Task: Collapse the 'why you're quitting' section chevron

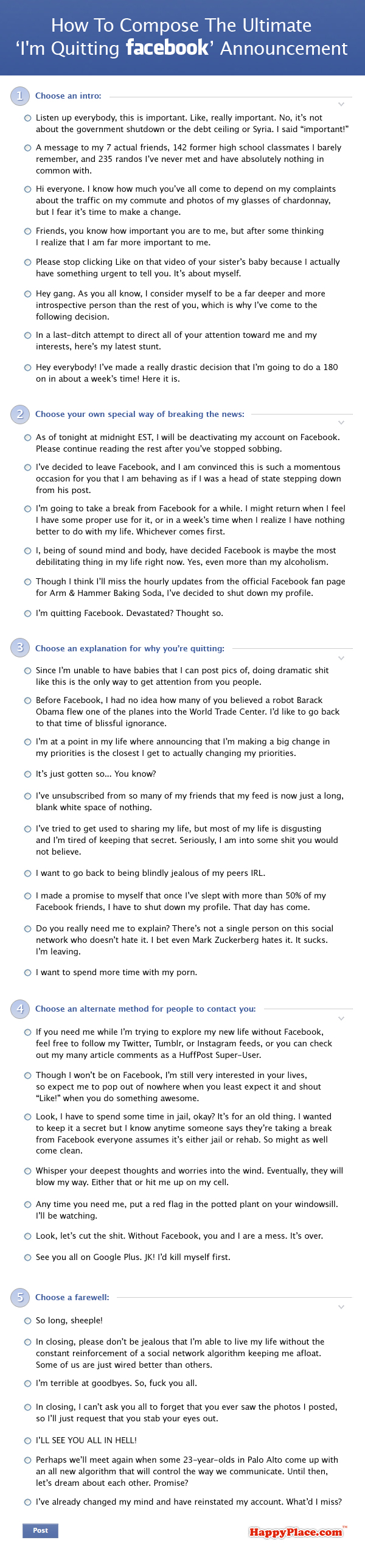Action: click(x=341, y=658)
